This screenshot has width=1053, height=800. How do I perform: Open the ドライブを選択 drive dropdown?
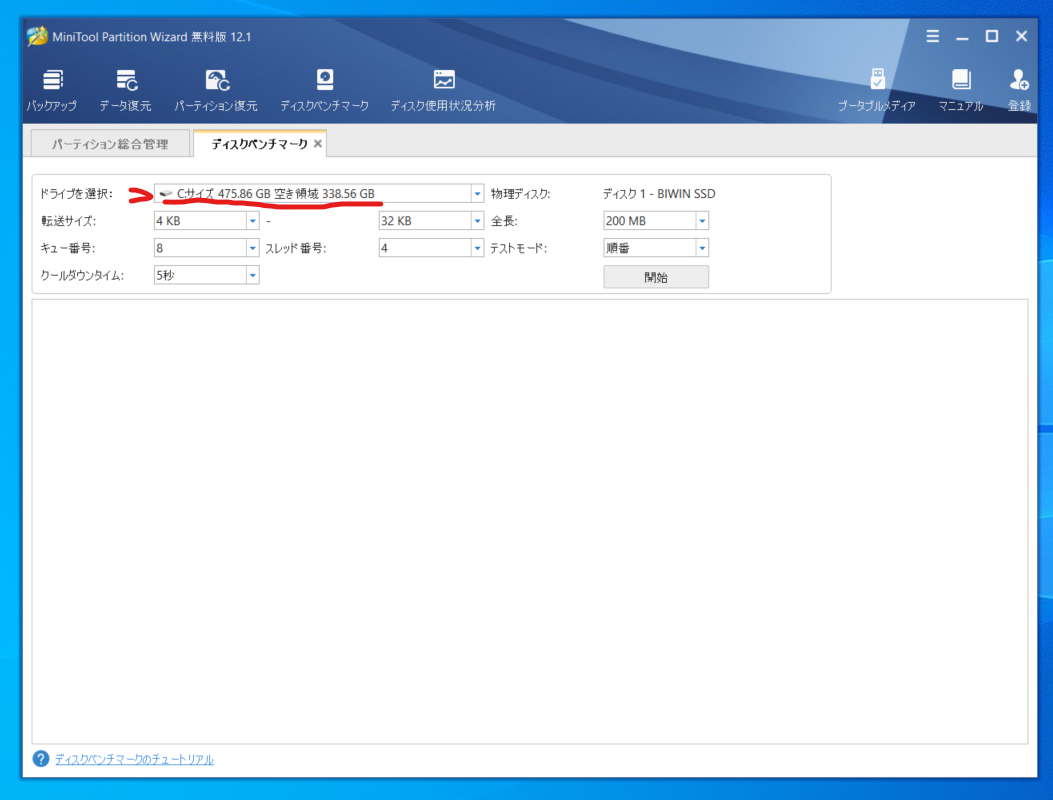click(477, 194)
